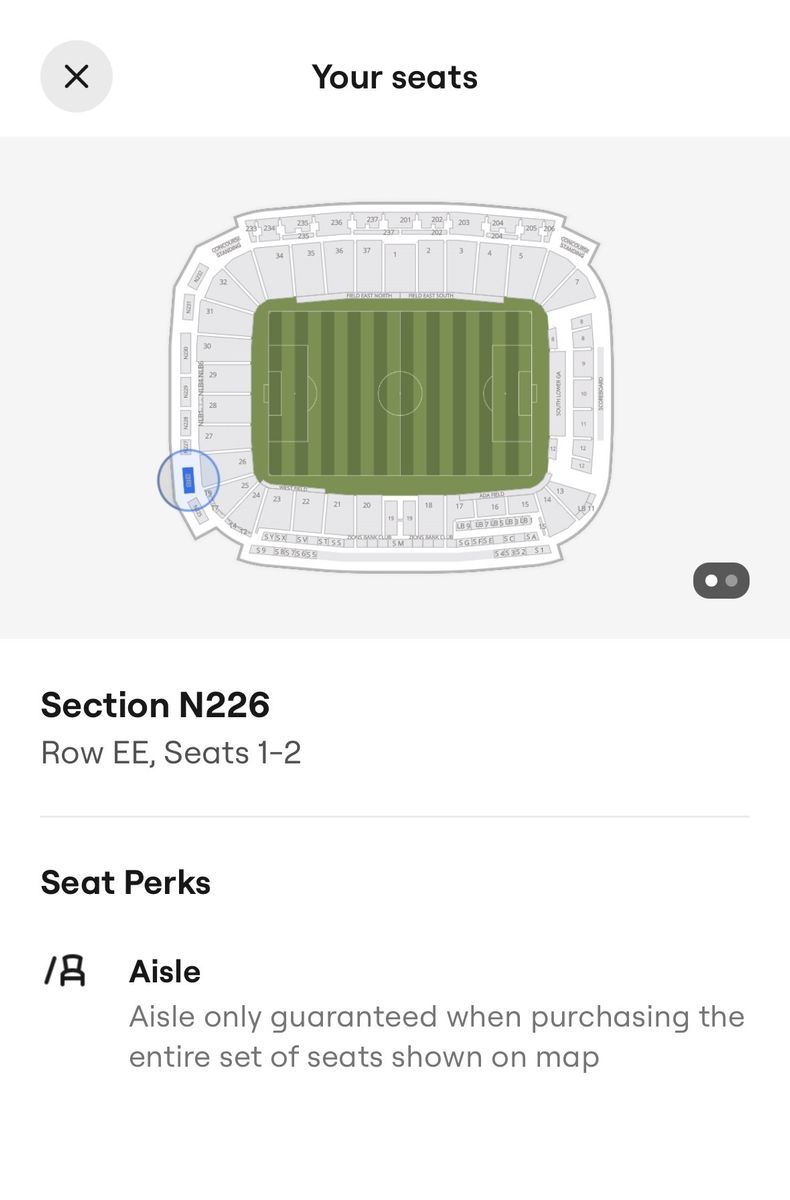Tap the X close icon at top left

click(76, 77)
